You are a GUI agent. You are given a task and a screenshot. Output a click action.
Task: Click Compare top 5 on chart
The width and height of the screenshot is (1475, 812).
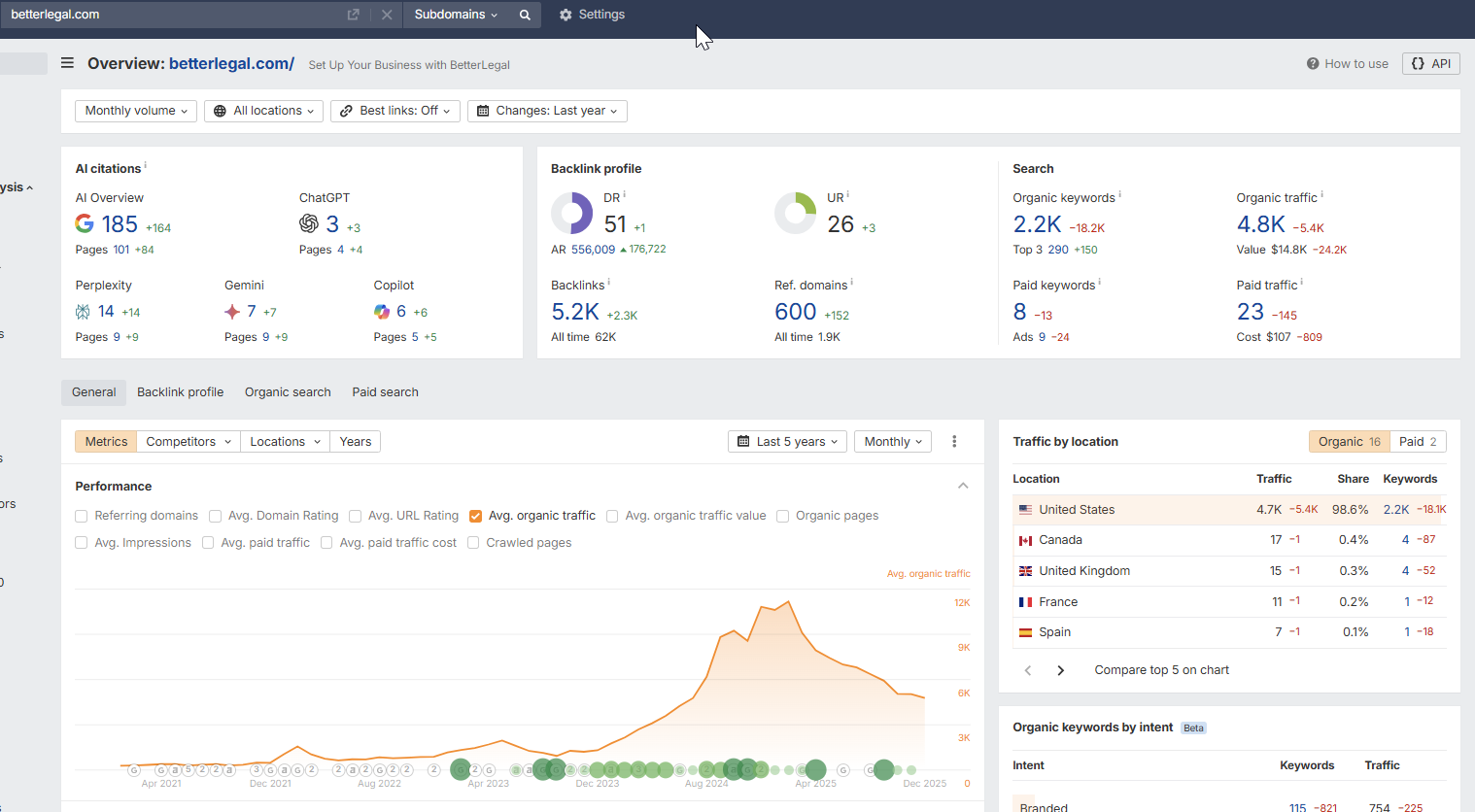point(1161,670)
